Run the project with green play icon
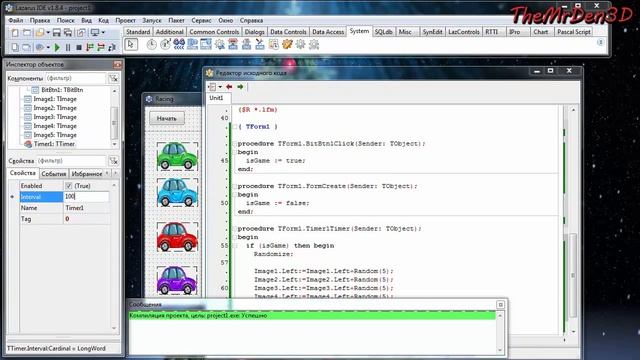This screenshot has width=640, height=360. pos(57,47)
